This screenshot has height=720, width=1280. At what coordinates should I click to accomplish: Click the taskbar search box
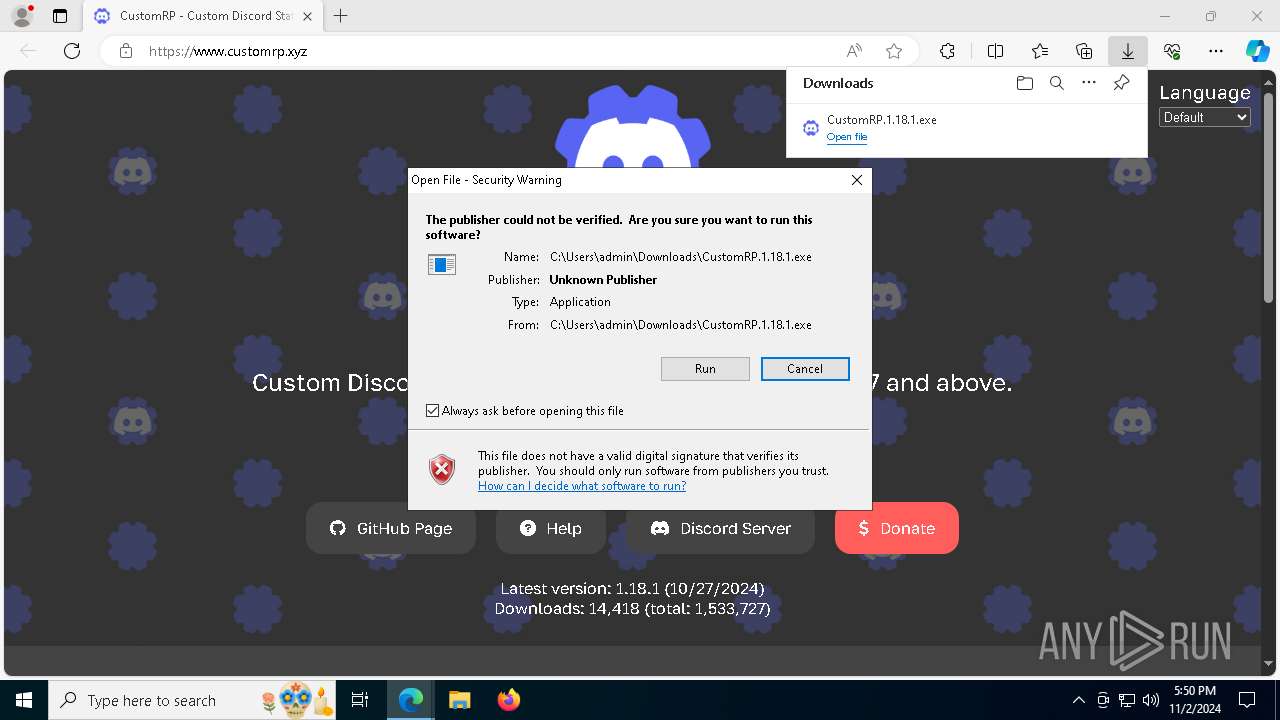193,700
